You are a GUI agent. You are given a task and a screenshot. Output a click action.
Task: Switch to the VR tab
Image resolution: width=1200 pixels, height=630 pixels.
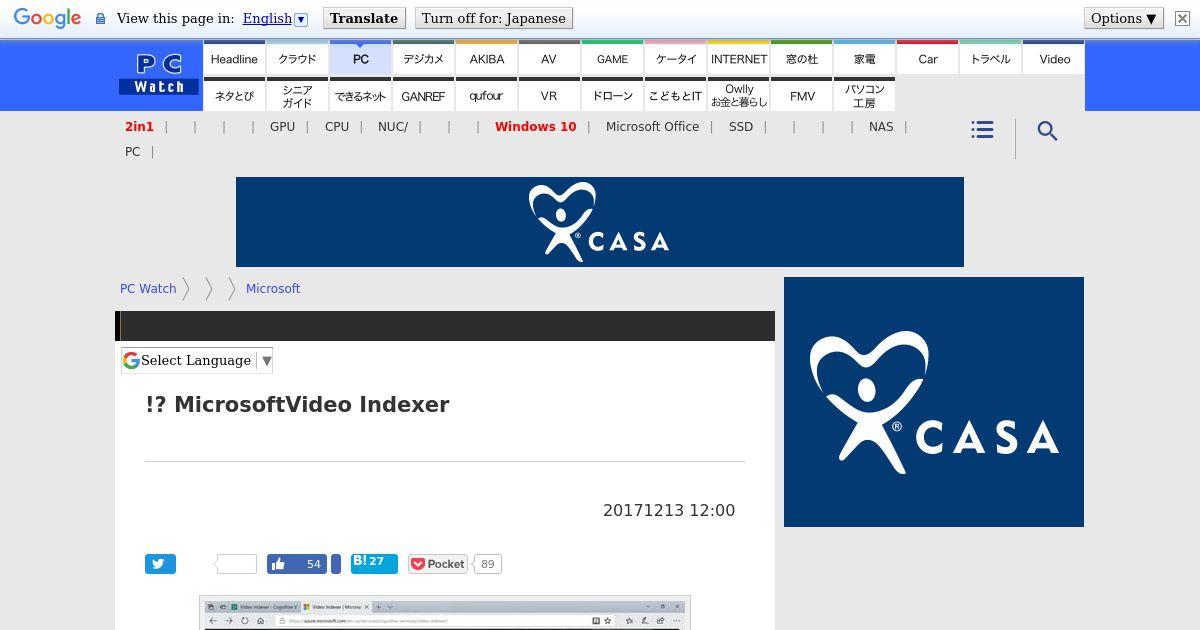(549, 95)
